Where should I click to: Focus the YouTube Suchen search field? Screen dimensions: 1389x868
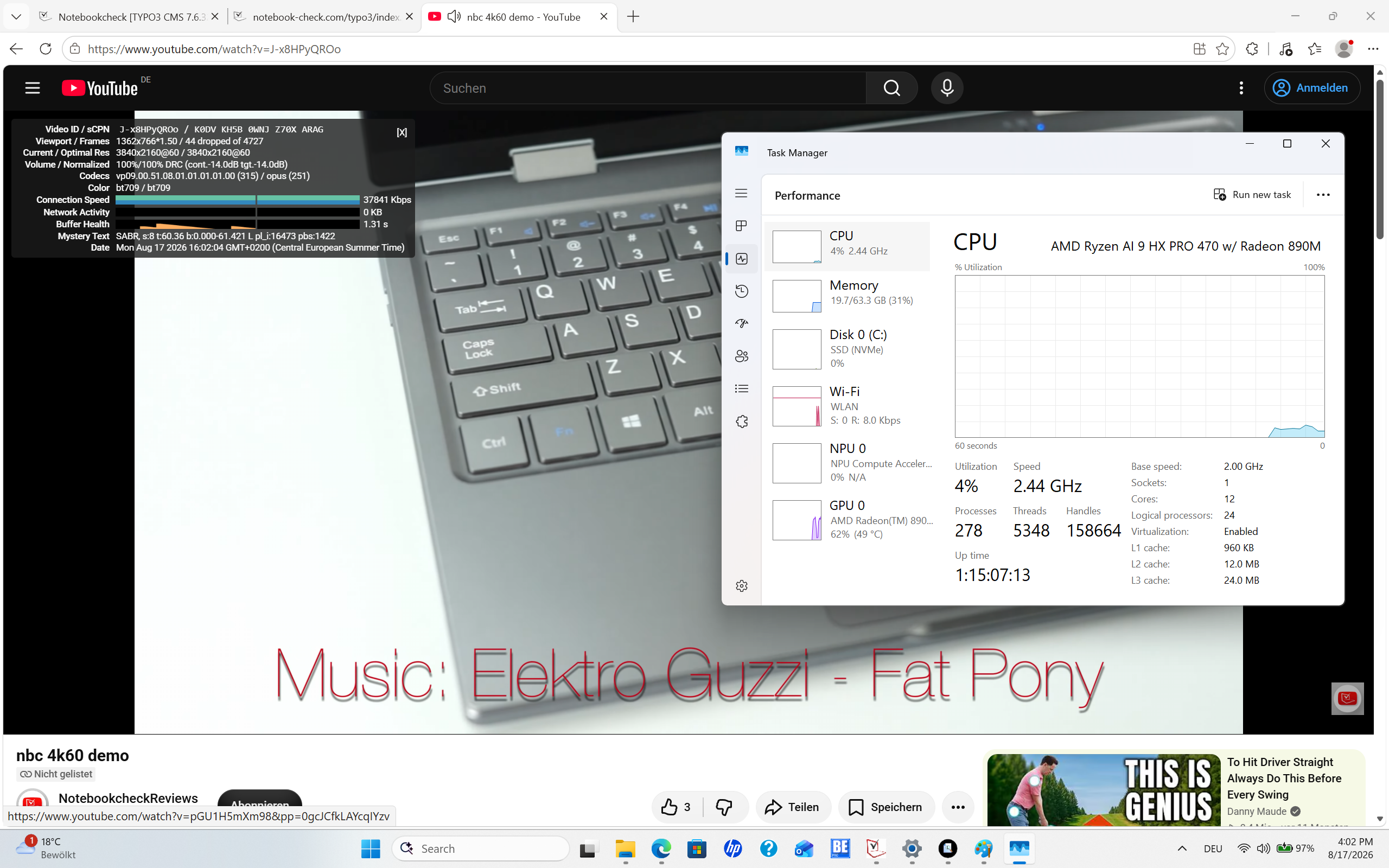click(647, 88)
